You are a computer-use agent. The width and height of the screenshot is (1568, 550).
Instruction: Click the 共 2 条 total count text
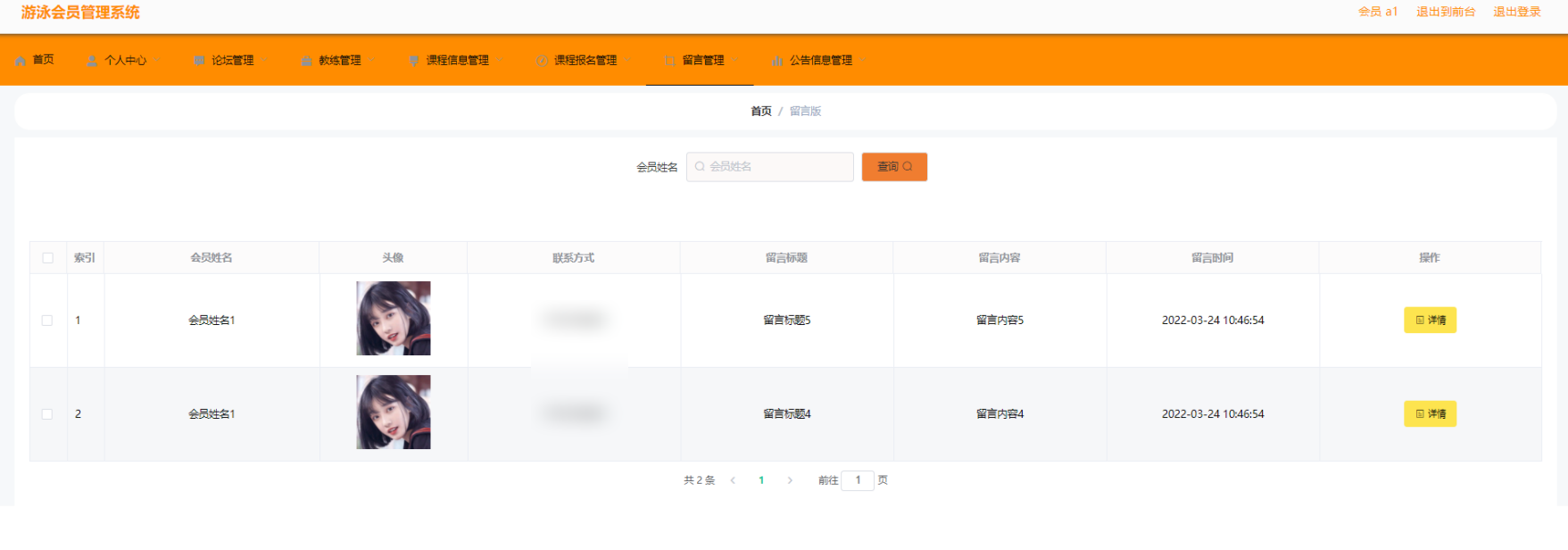[700, 480]
